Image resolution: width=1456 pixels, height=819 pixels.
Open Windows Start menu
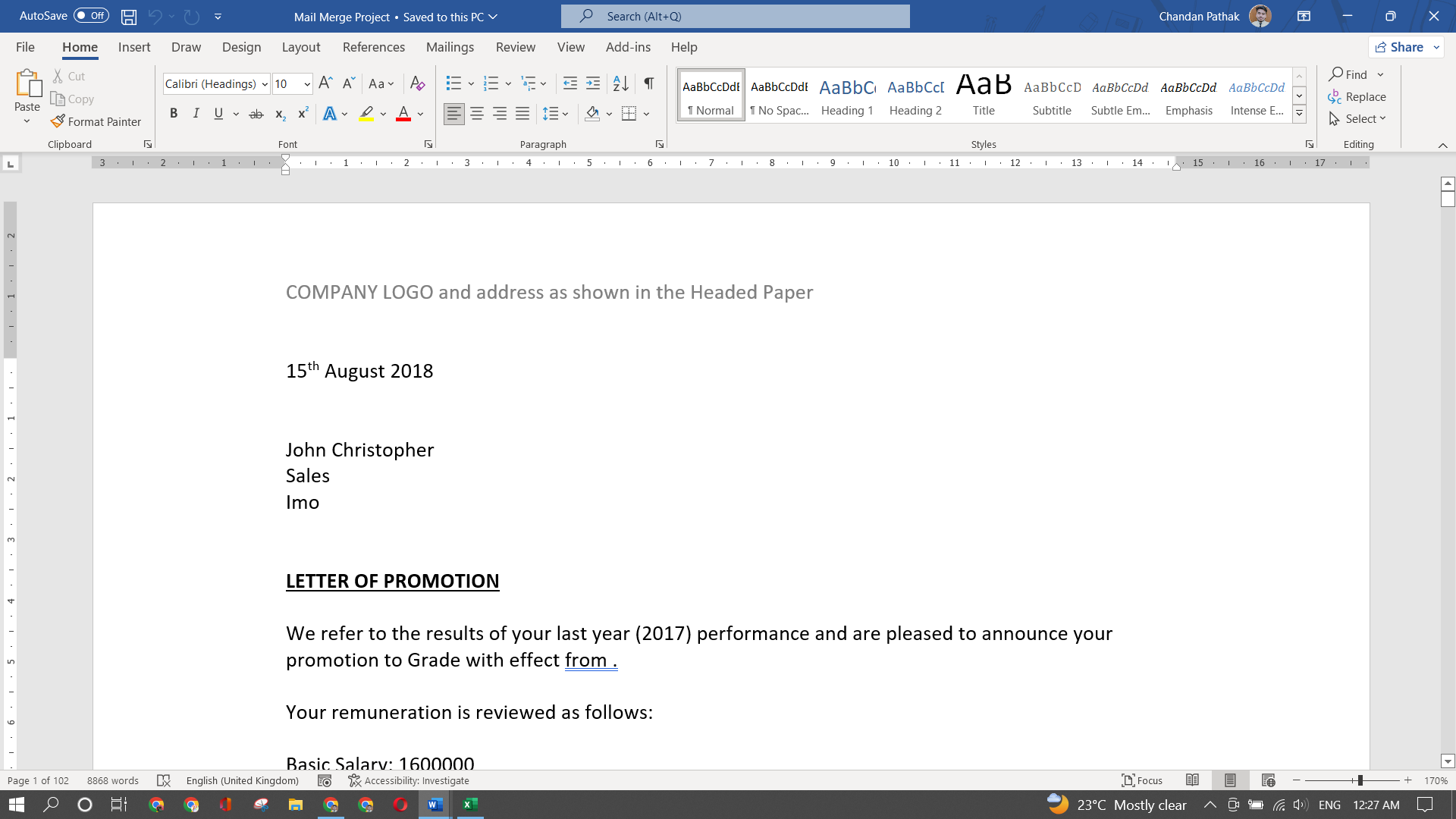tap(16, 805)
